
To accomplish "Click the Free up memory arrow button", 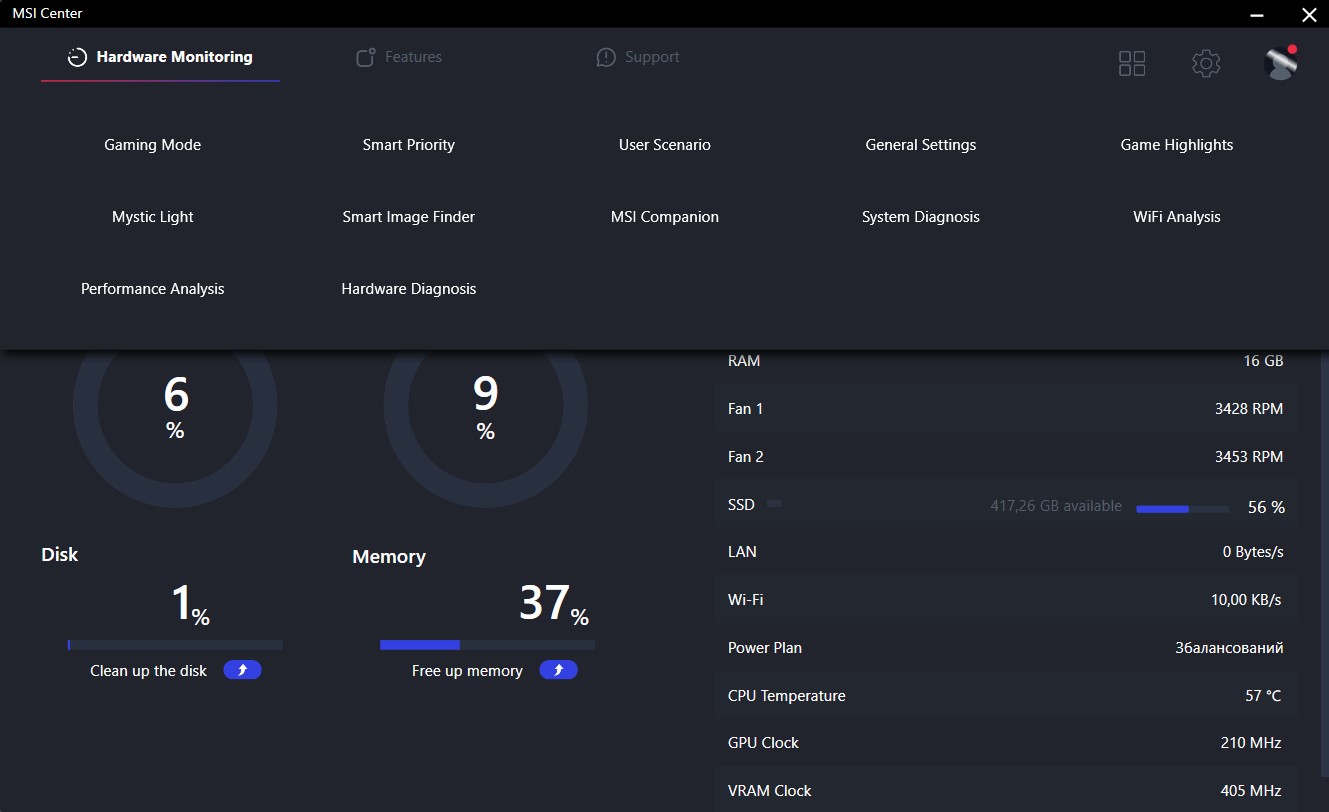I will [x=558, y=670].
